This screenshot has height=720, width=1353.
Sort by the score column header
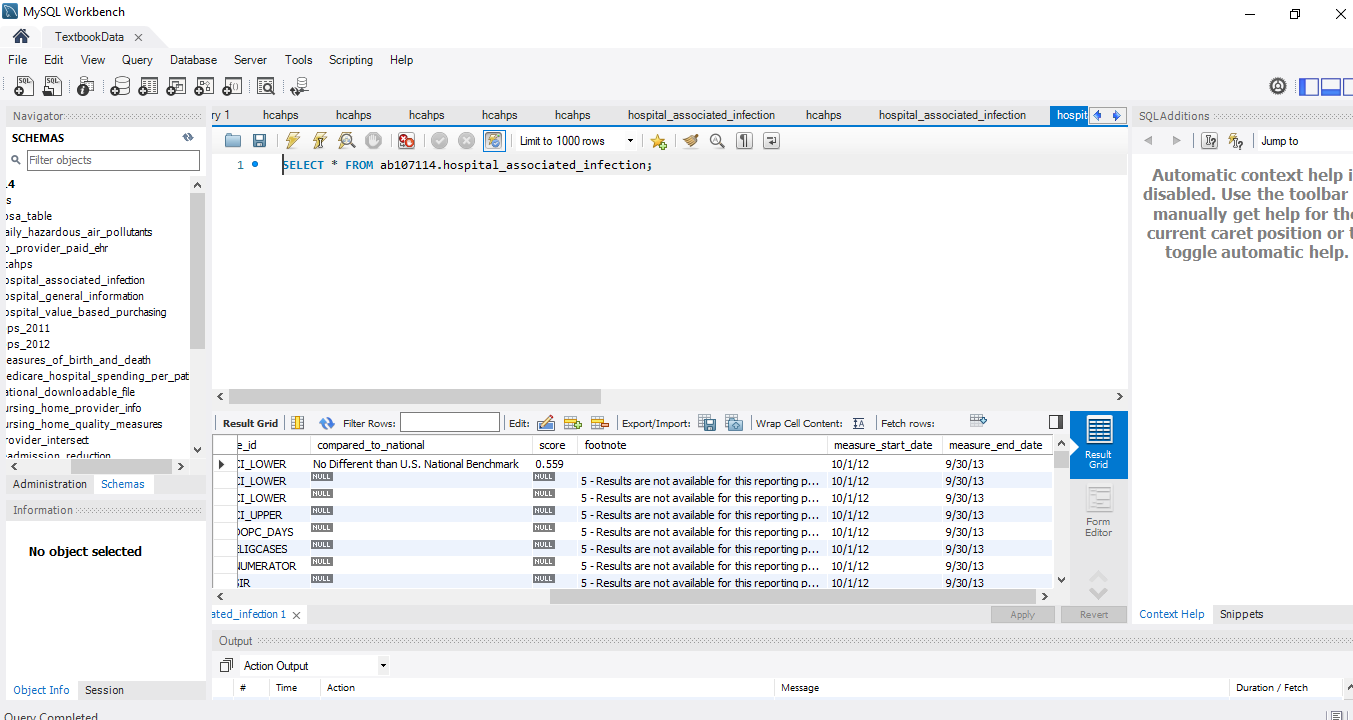pyautogui.click(x=552, y=445)
